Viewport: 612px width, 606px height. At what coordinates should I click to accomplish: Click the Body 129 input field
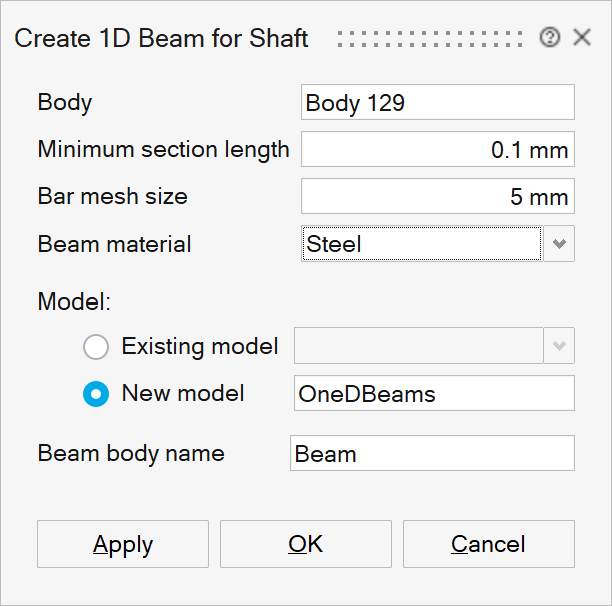coord(437,103)
